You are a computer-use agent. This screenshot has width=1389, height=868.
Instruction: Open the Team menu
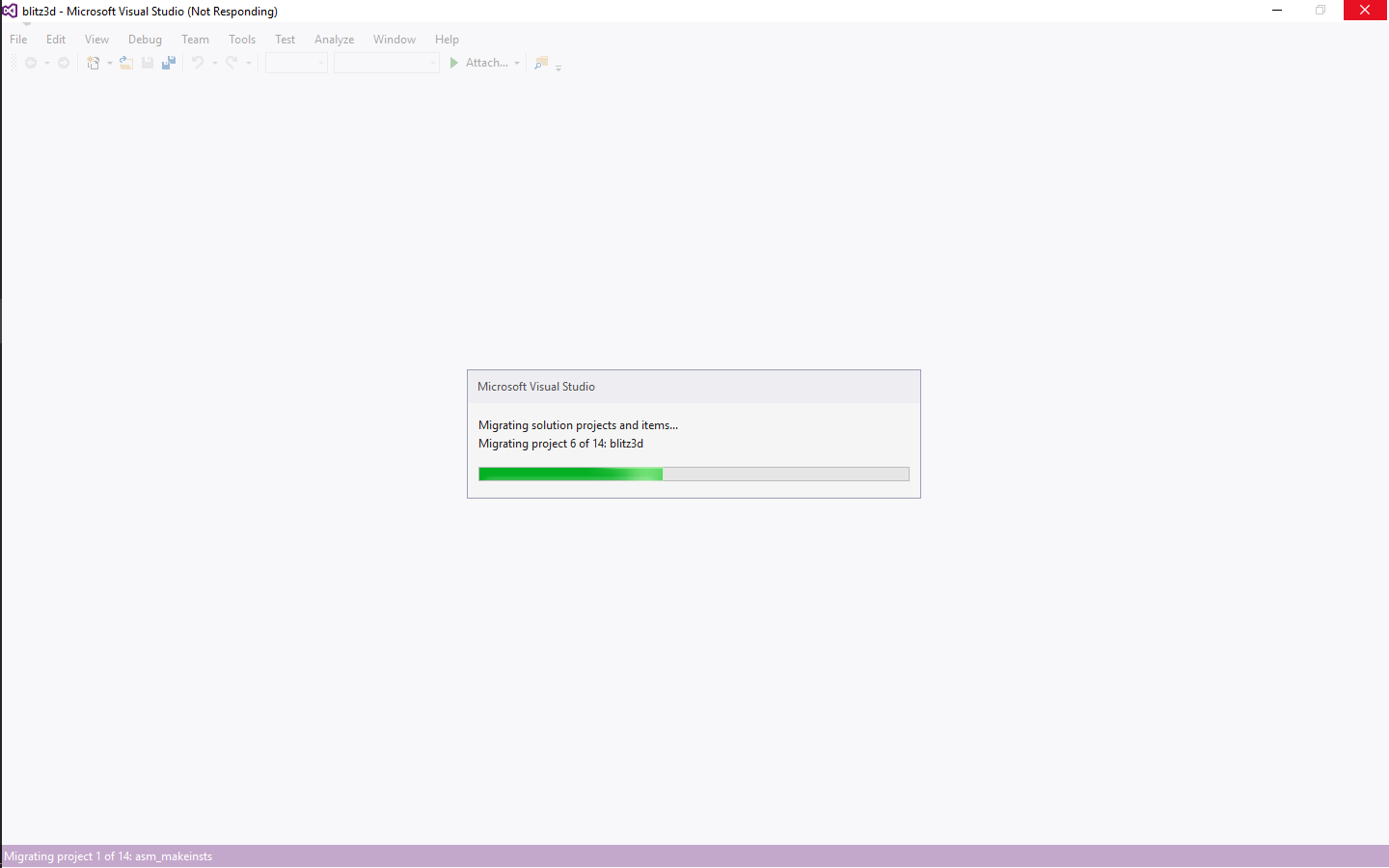pos(195,40)
